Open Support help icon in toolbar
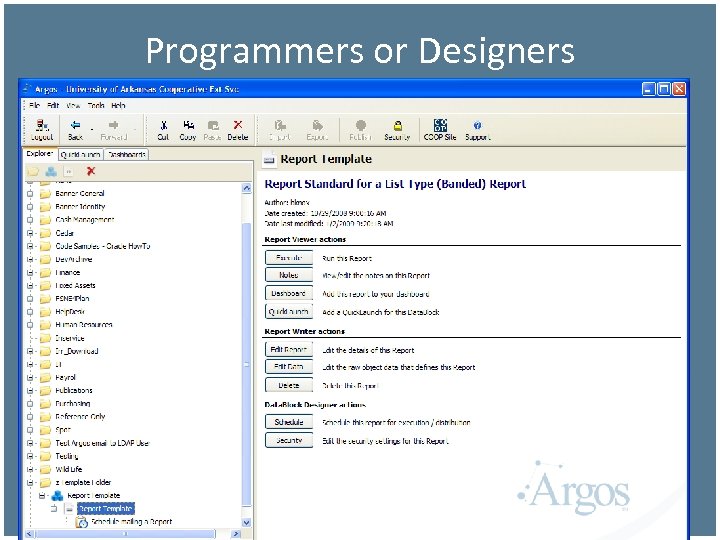This screenshot has height=540, width=720. pos(478,125)
